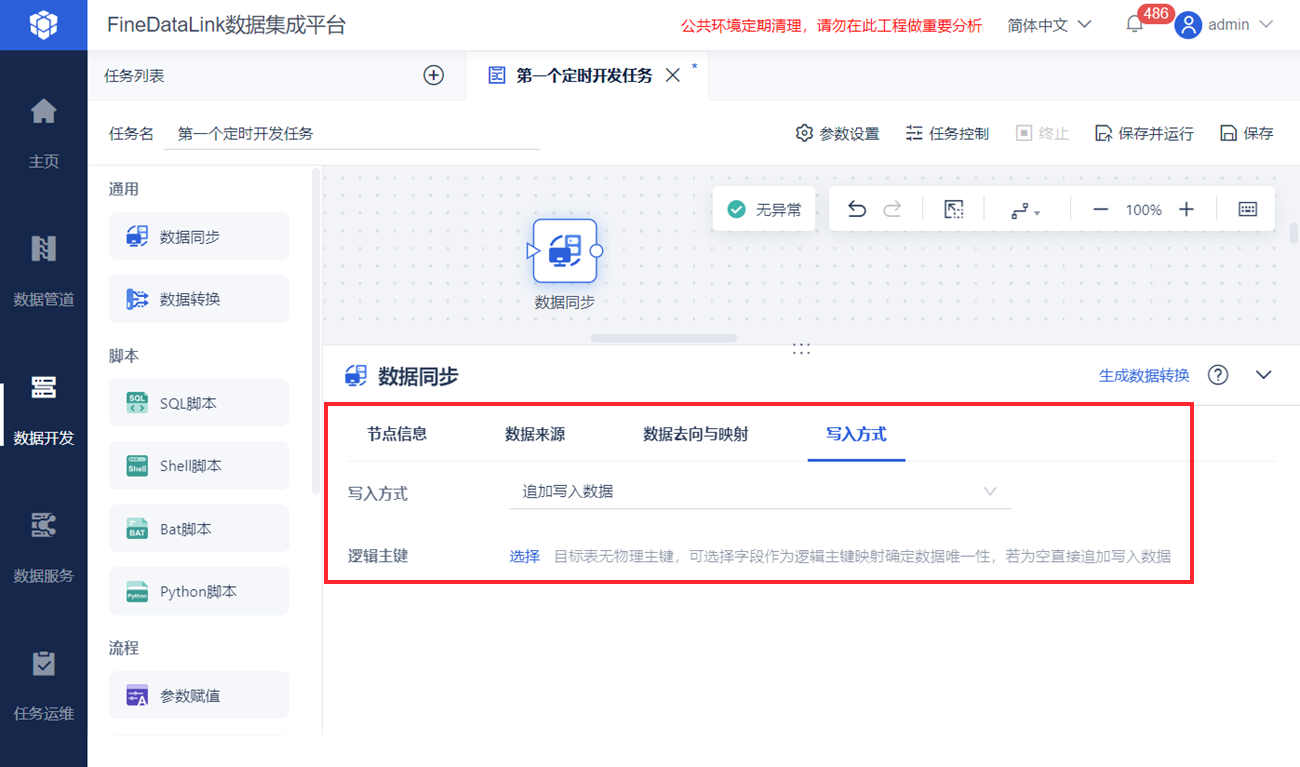This screenshot has height=767, width=1300.
Task: Open 参数设置 parameter settings
Action: 837,133
